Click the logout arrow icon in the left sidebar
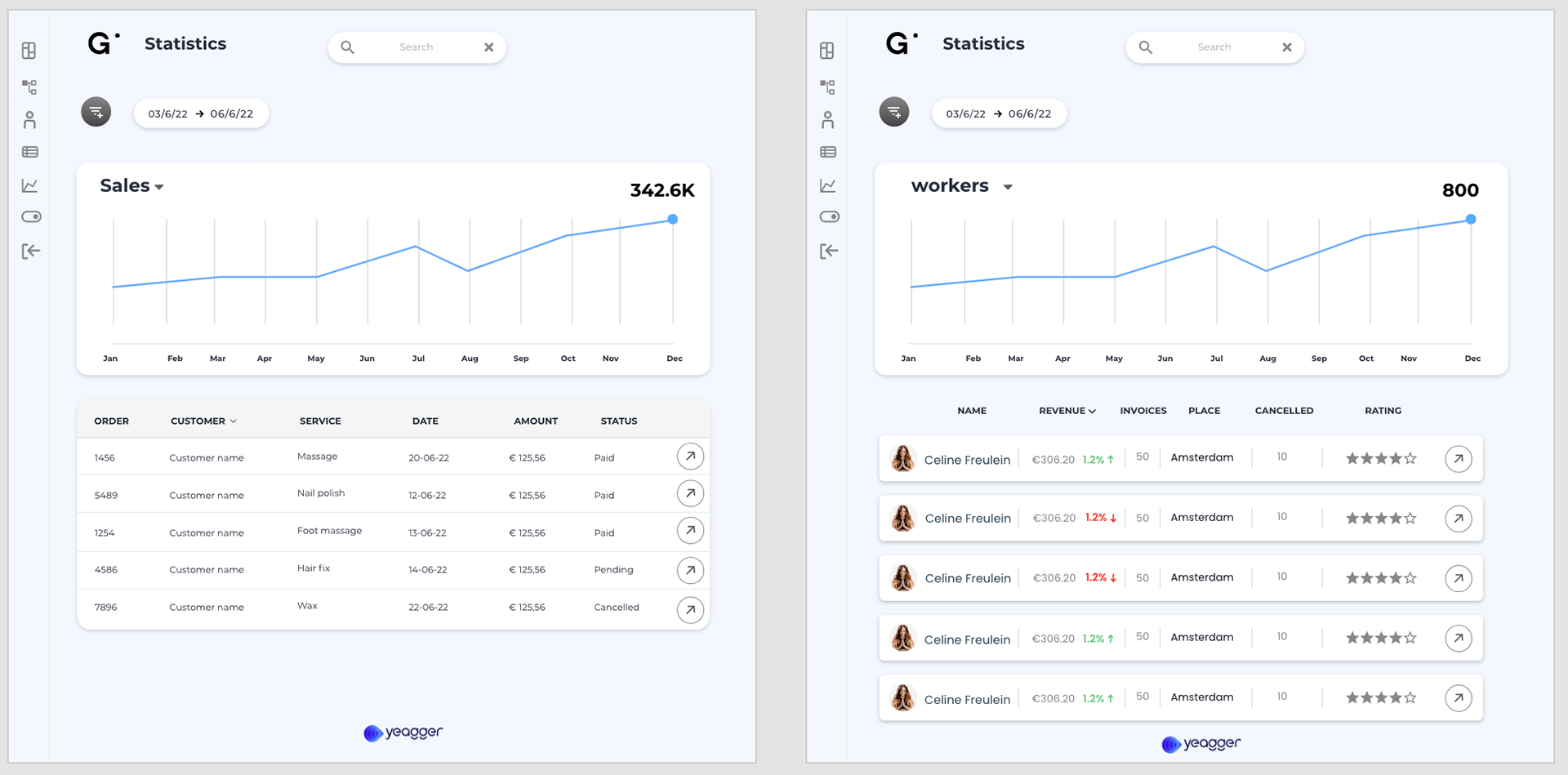 tap(30, 251)
